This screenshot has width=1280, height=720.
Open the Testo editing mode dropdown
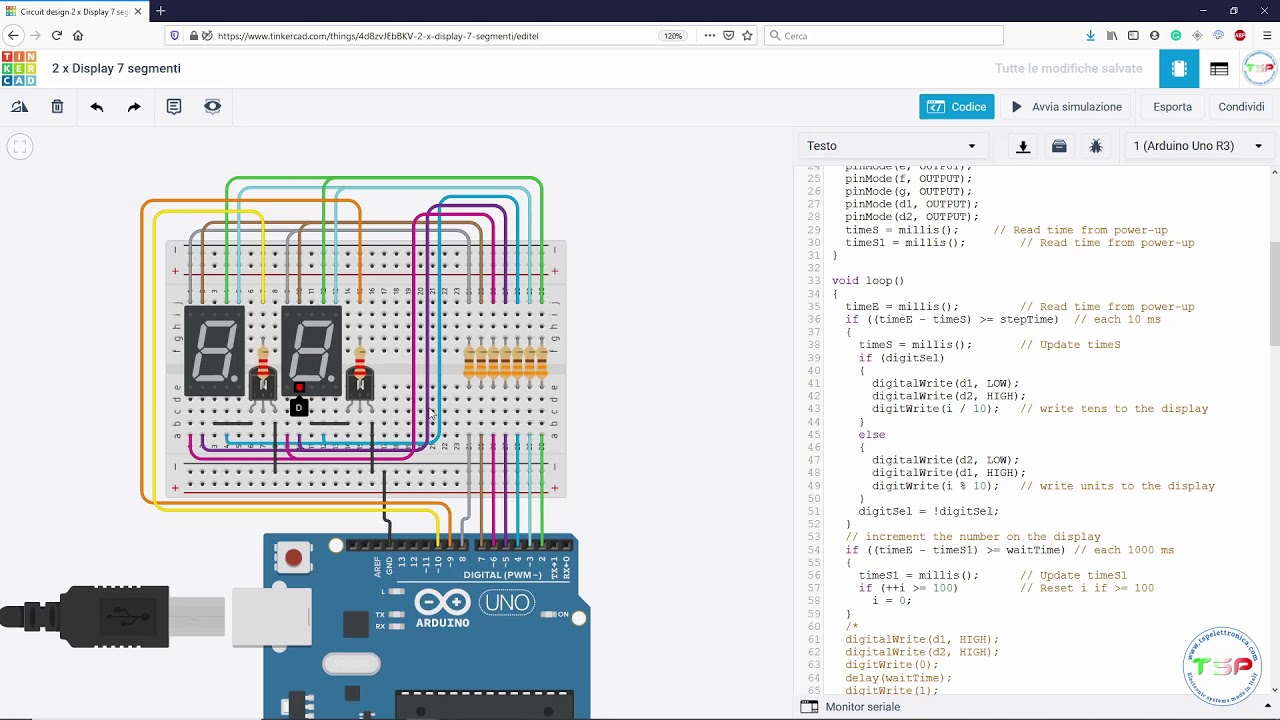coord(892,146)
